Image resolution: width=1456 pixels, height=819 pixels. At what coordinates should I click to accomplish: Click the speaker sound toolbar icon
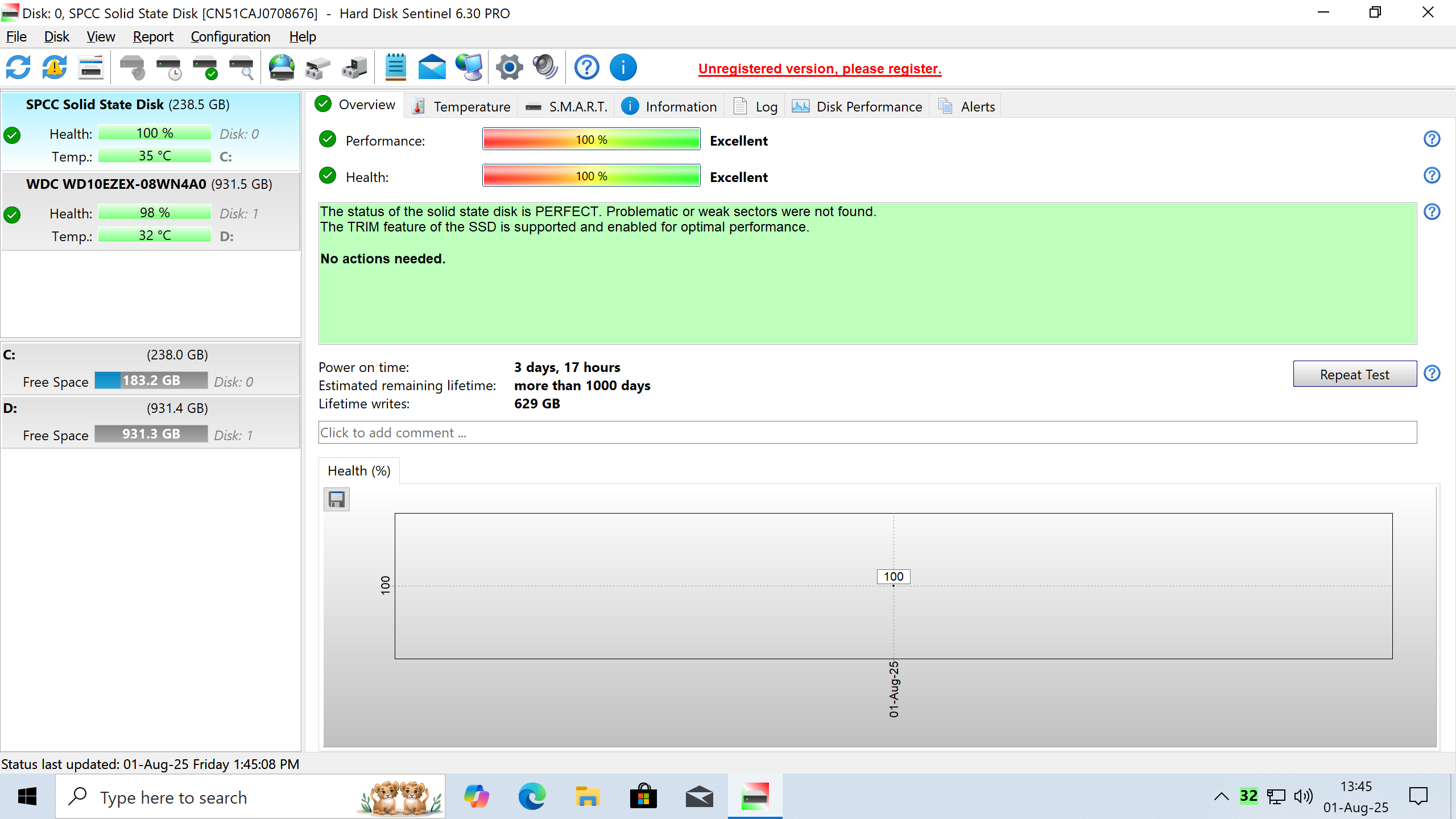pos(546,68)
